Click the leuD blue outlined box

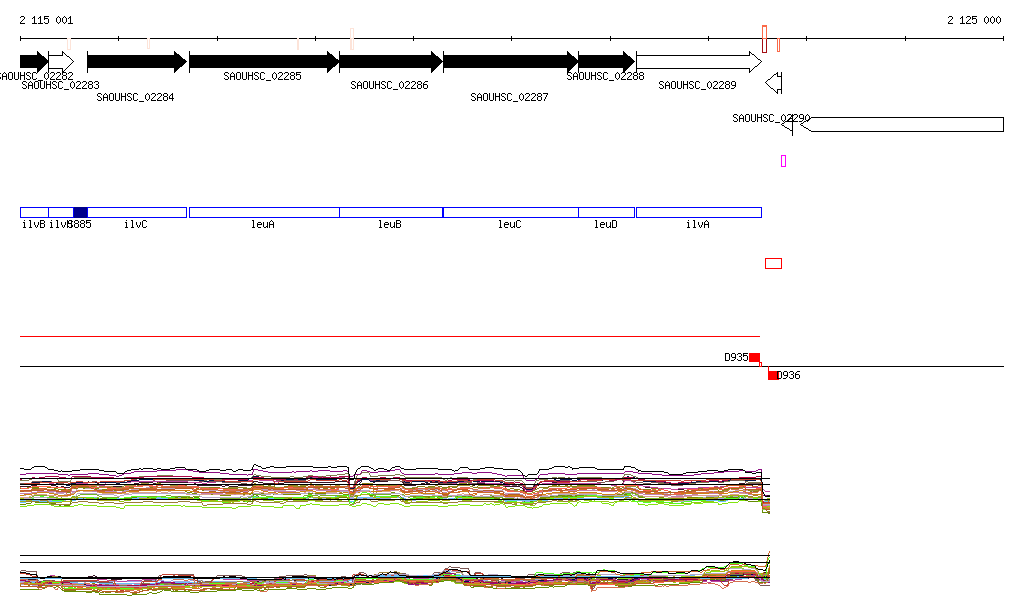(607, 213)
